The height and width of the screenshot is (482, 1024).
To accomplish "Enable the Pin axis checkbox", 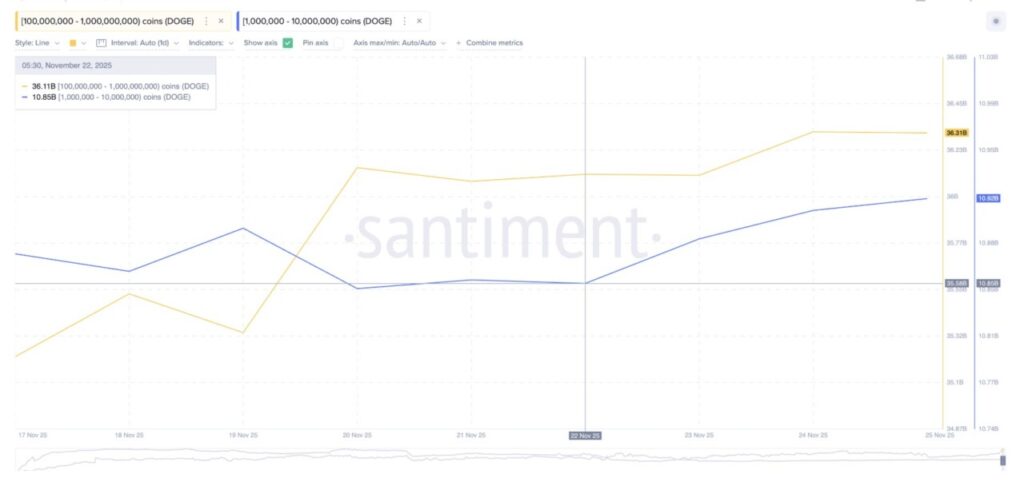I will [x=337, y=43].
